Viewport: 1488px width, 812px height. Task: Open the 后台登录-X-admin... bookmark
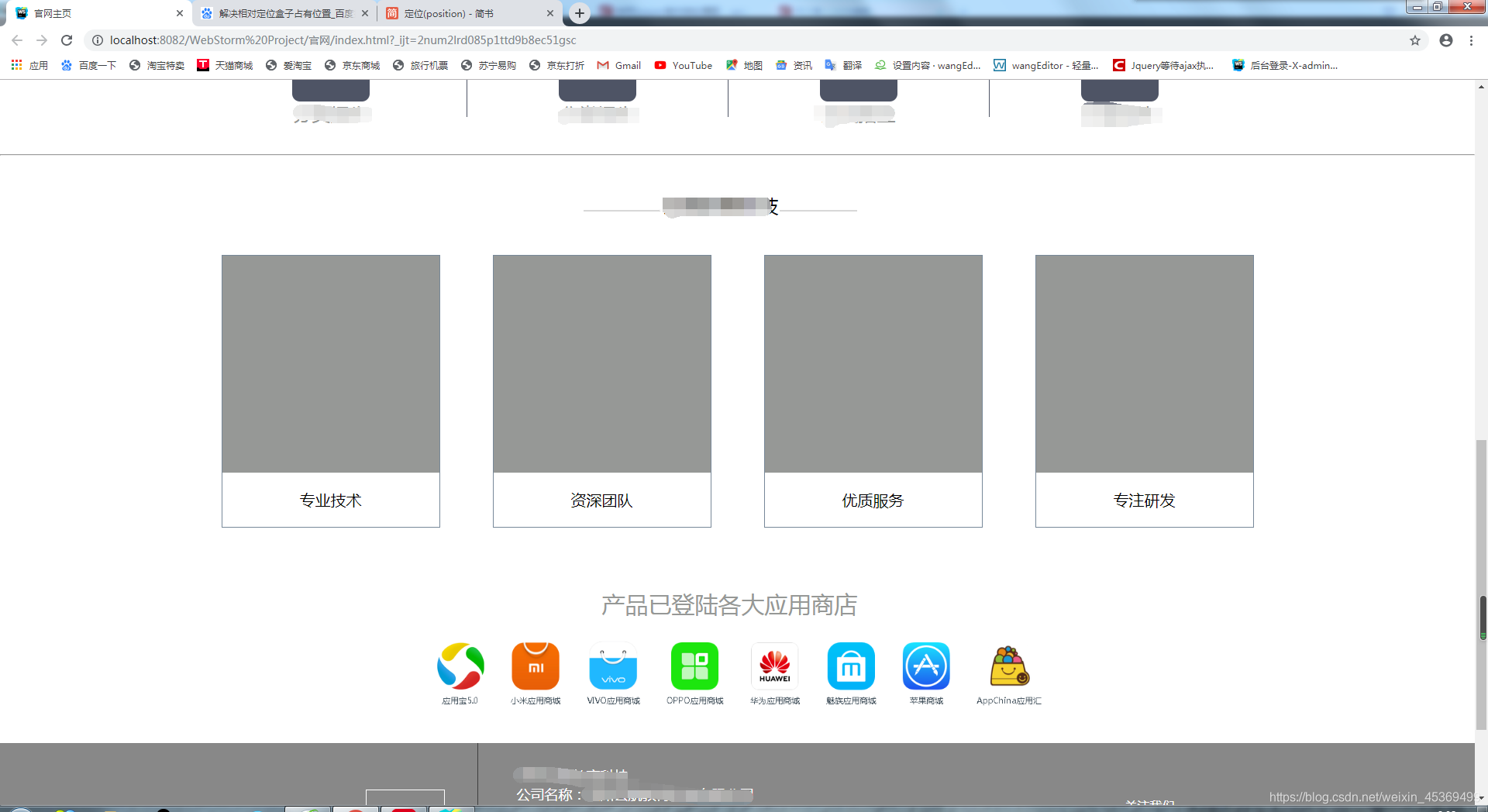(x=1284, y=65)
